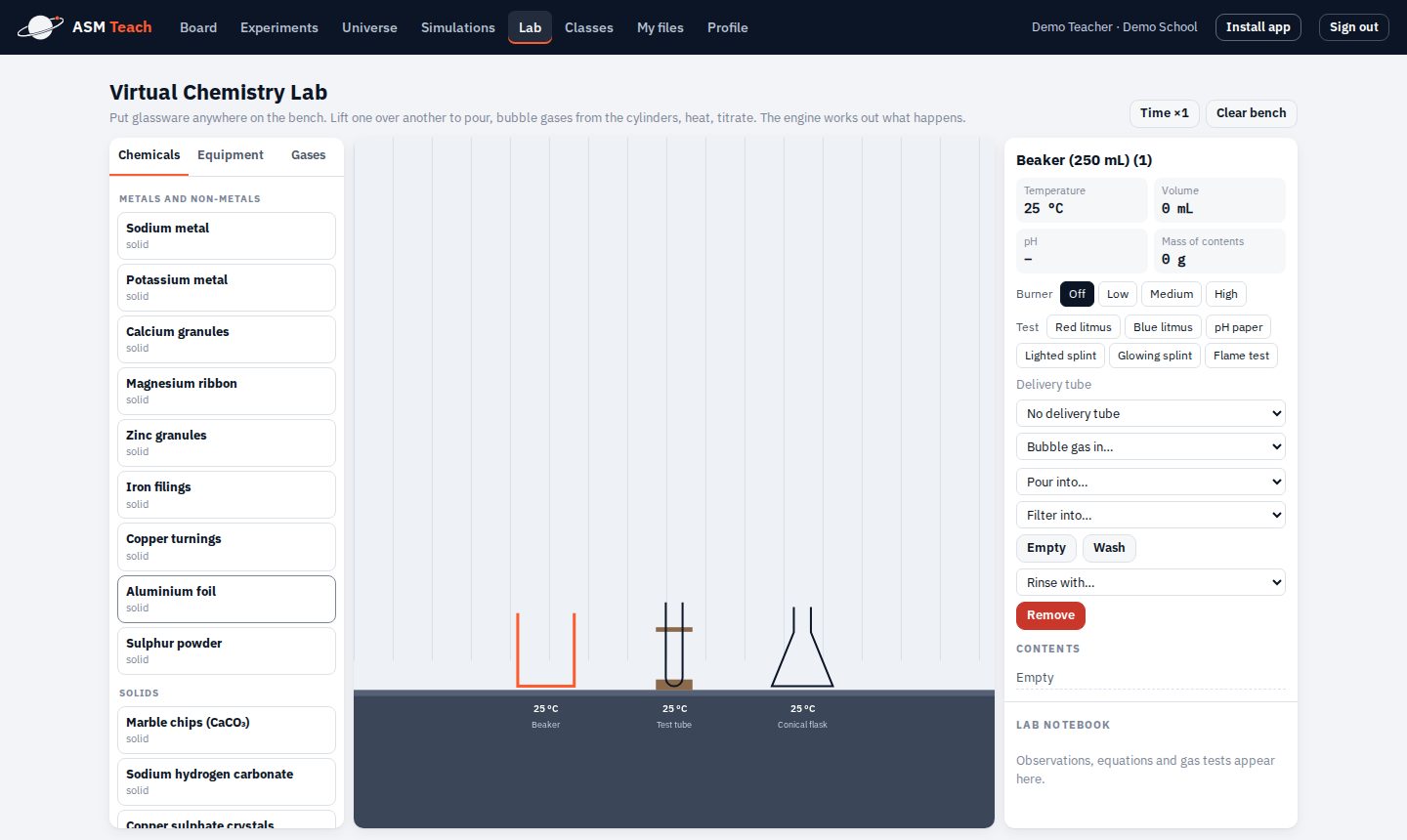This screenshot has height=840, width=1407.
Task: Pick Aluminium foil chemical
Action: 227,599
